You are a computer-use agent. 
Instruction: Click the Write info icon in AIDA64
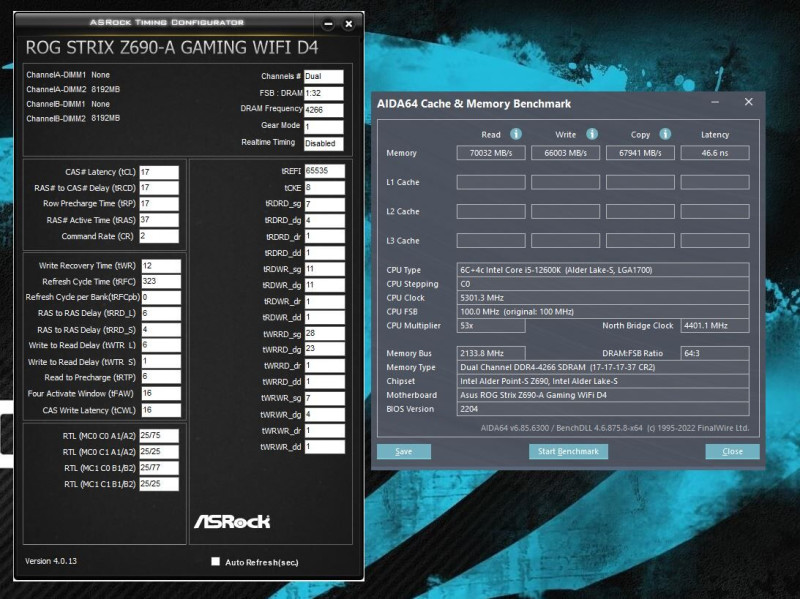[x=591, y=134]
